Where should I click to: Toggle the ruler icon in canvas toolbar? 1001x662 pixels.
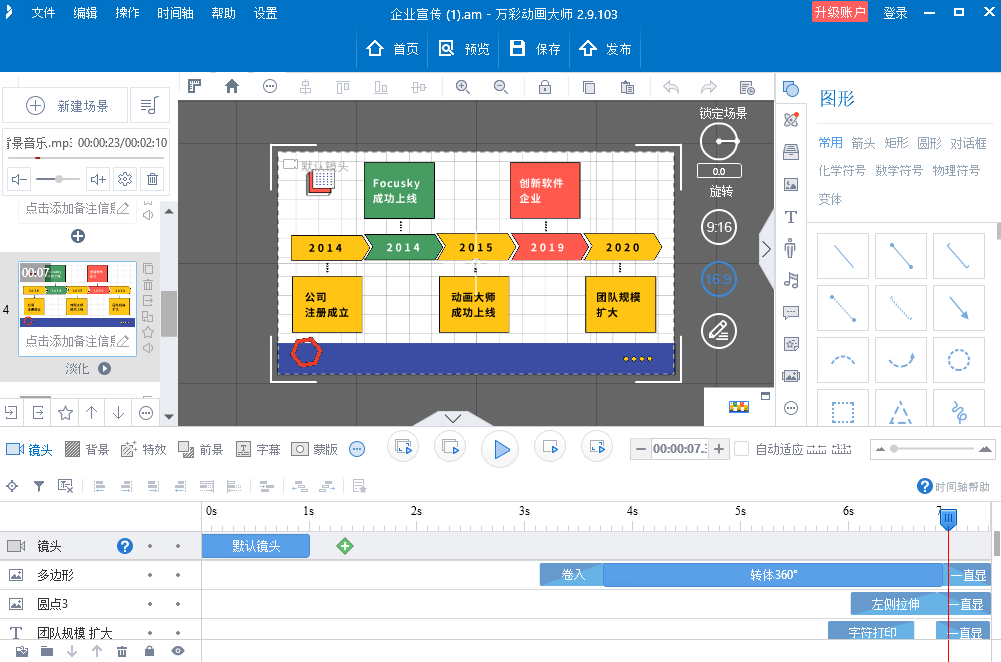(195, 87)
